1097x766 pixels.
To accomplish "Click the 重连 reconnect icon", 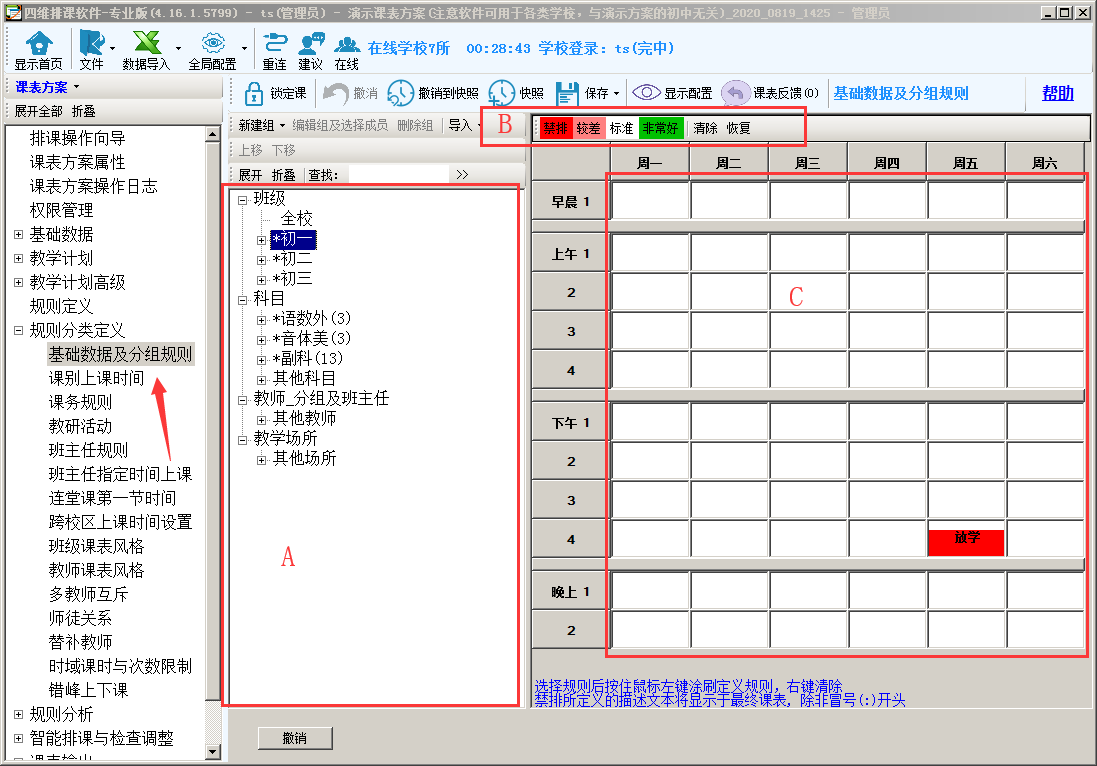I will coord(274,43).
